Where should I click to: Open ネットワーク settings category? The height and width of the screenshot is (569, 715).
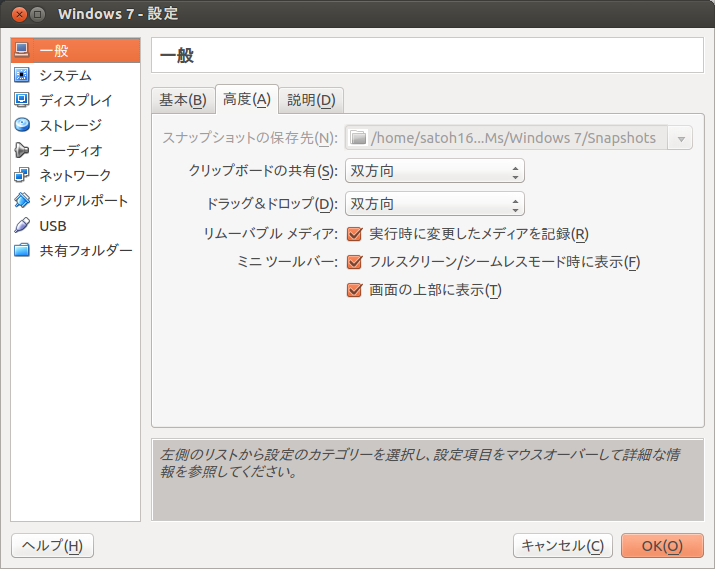pyautogui.click(x=75, y=175)
